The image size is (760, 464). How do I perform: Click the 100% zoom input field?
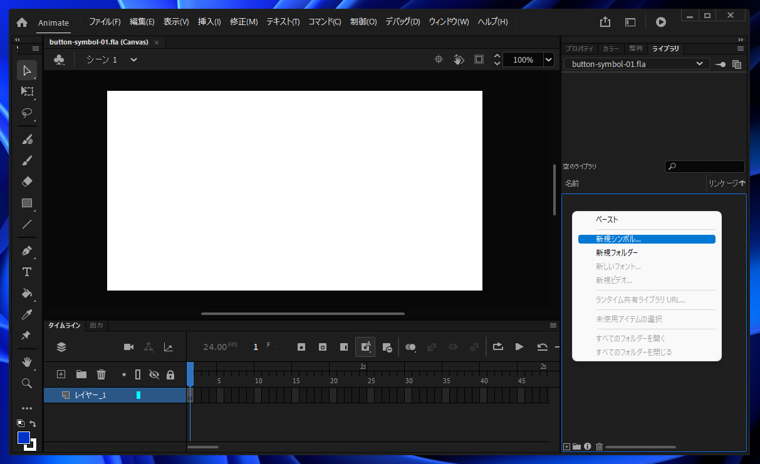(x=523, y=60)
